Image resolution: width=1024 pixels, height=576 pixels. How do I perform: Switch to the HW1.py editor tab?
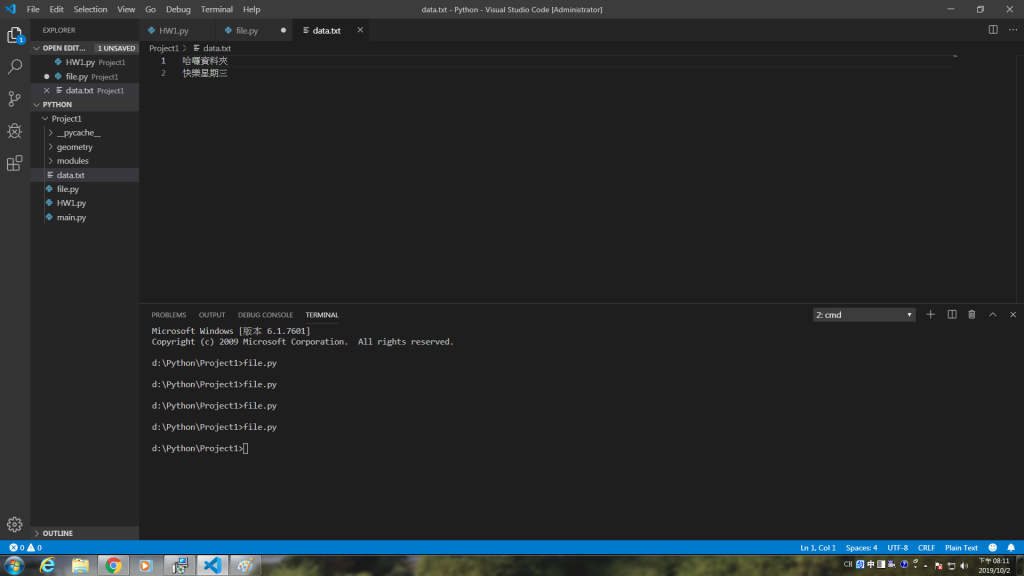173,31
